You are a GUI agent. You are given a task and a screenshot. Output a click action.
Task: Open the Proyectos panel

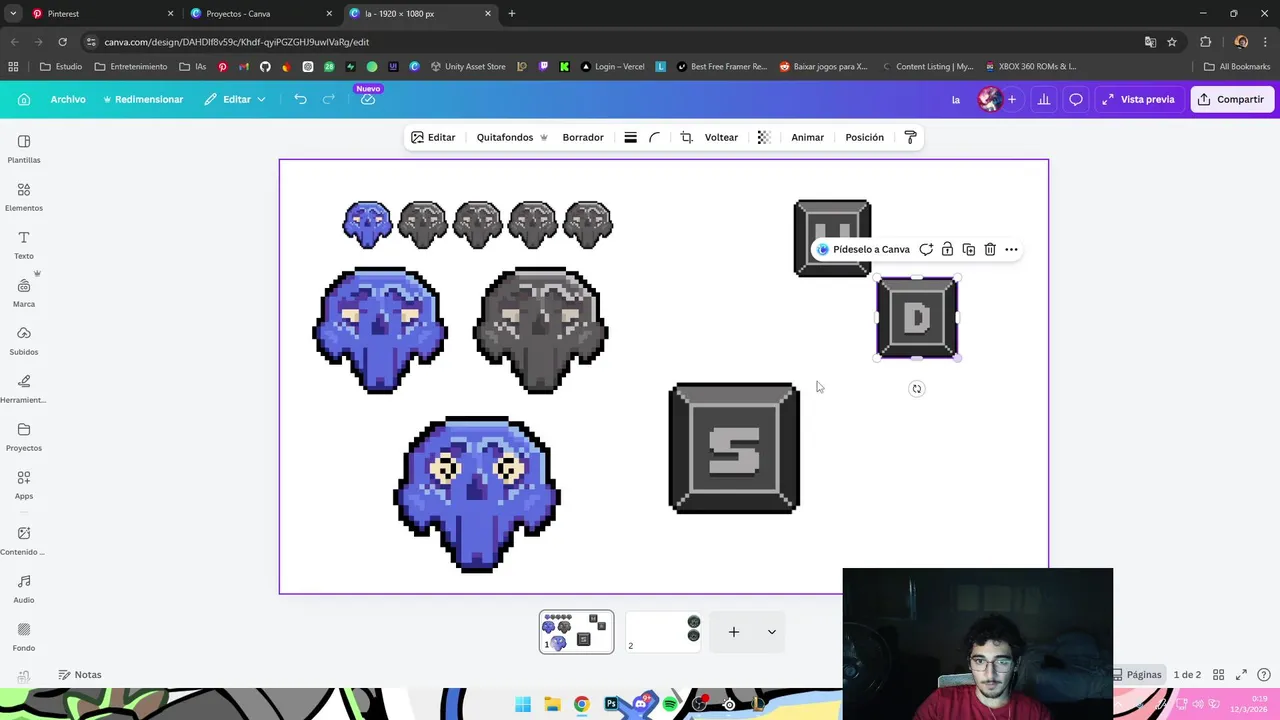(24, 436)
